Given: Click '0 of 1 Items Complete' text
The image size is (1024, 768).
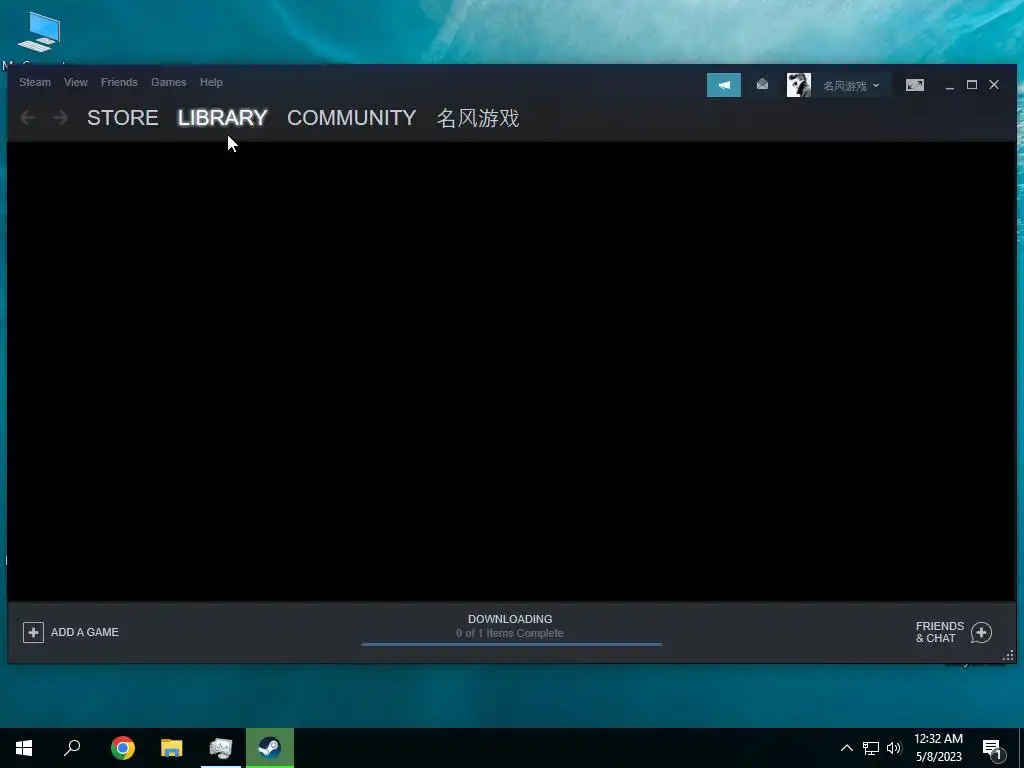Looking at the screenshot, I should (x=510, y=633).
